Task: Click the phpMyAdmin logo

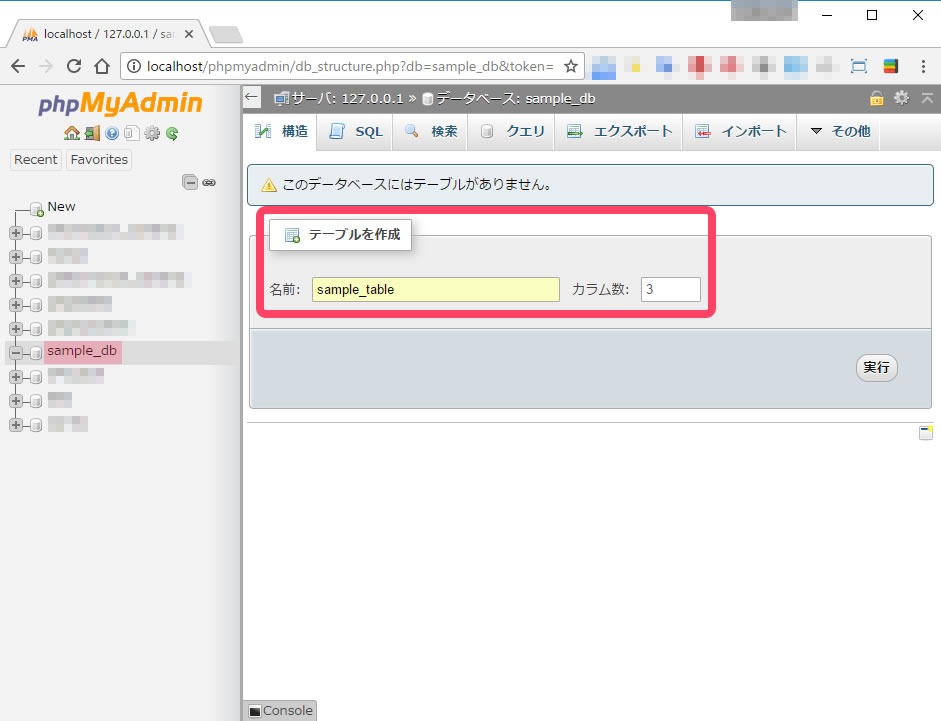Action: [x=120, y=103]
